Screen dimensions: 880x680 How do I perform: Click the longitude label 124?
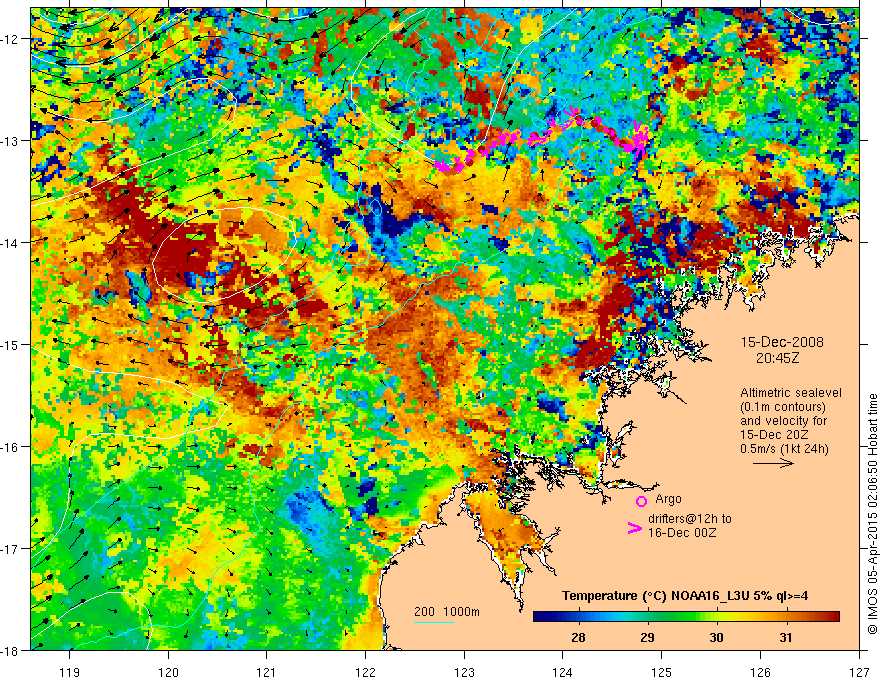click(563, 672)
